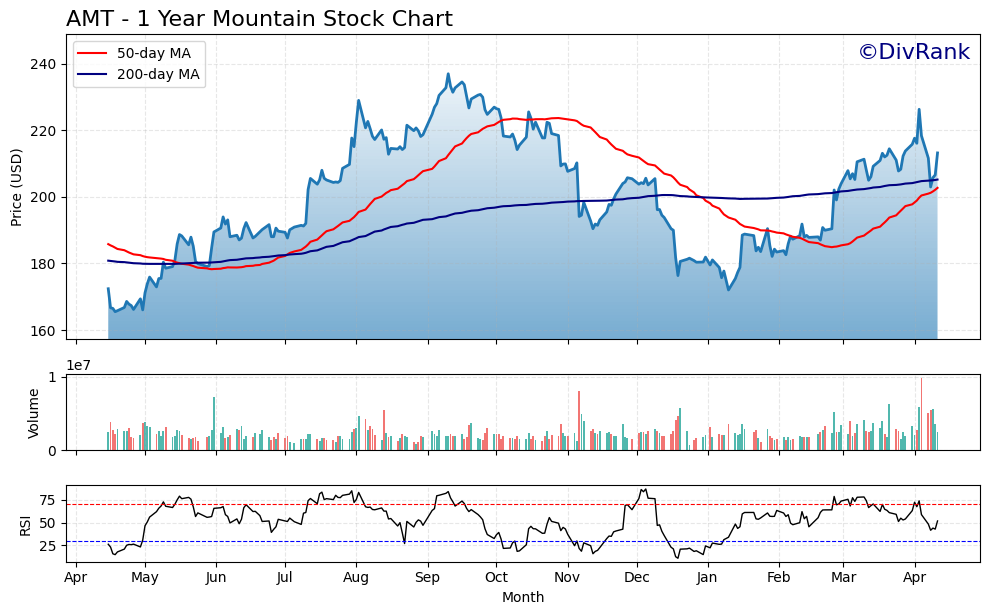Click the "Aug" month tick label
The height and width of the screenshot is (615, 989).
(356, 578)
